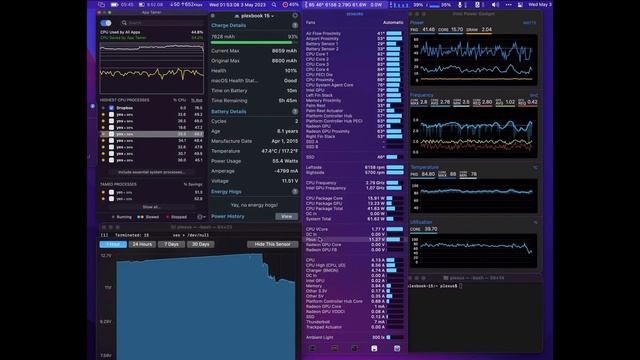Click the Cycles row in Battery Details
The width and height of the screenshot is (640, 360).
tap(254, 121)
